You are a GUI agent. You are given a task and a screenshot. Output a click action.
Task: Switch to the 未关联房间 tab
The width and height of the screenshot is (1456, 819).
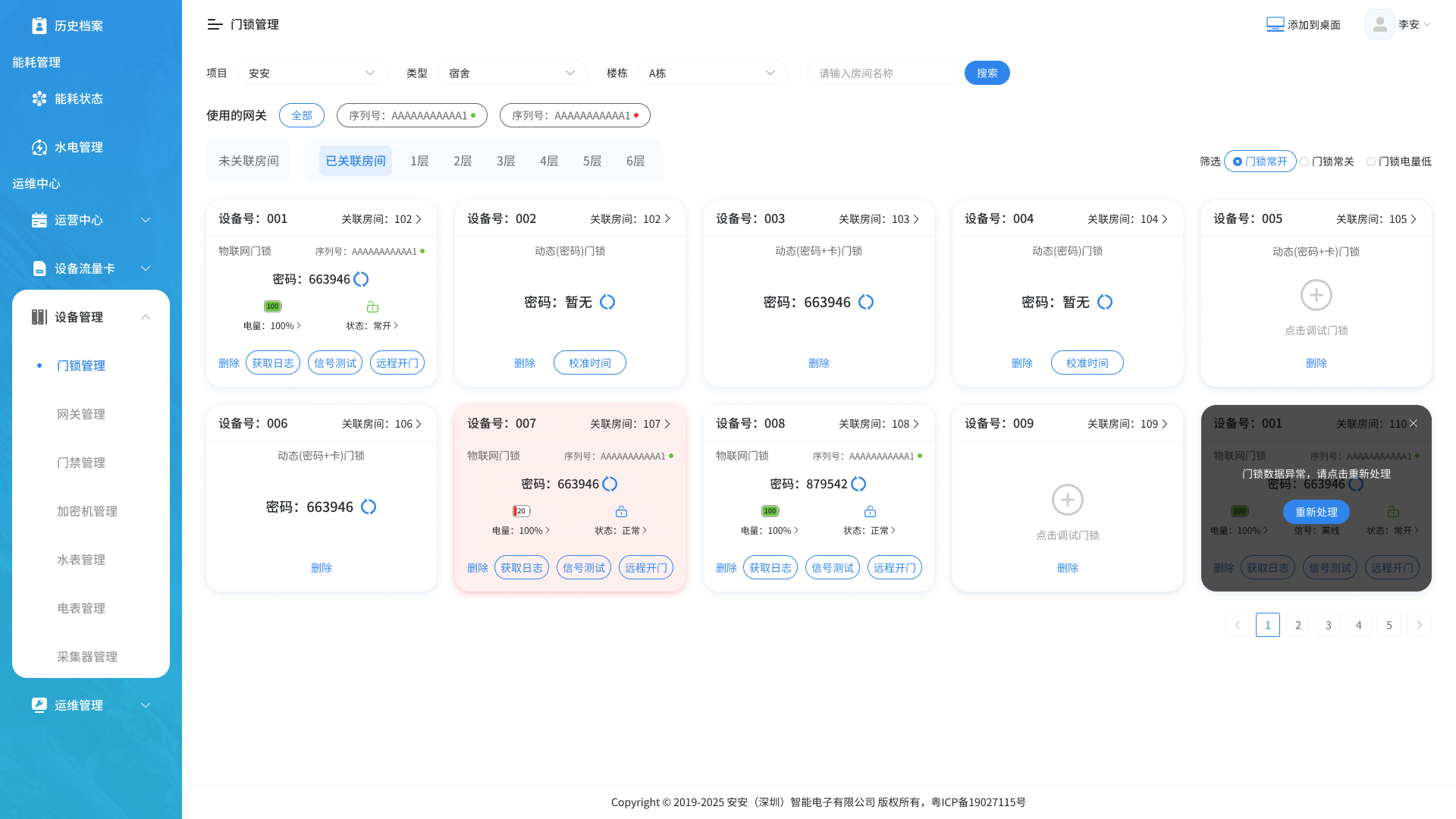pyautogui.click(x=249, y=161)
